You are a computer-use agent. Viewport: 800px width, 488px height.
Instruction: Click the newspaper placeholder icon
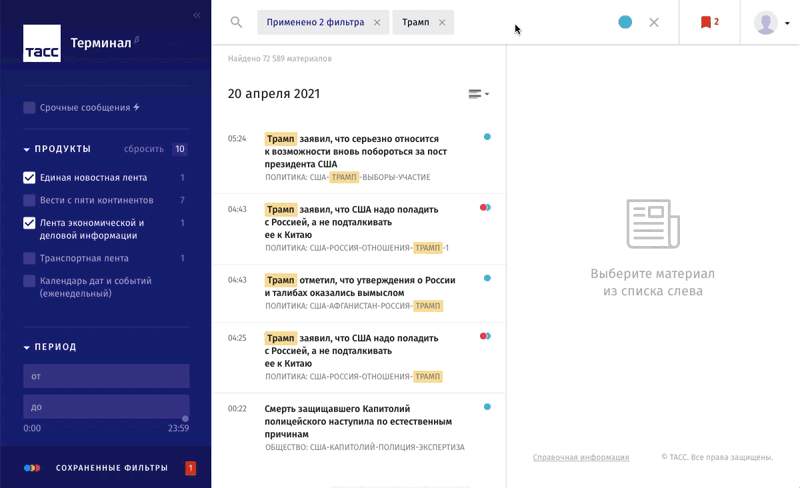[x=653, y=224]
